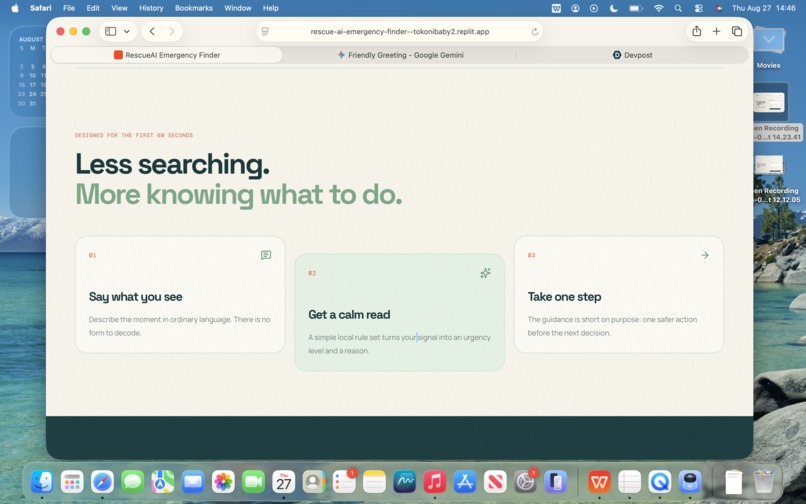Open the File menu
Image resolution: width=806 pixels, height=504 pixels.
(69, 8)
